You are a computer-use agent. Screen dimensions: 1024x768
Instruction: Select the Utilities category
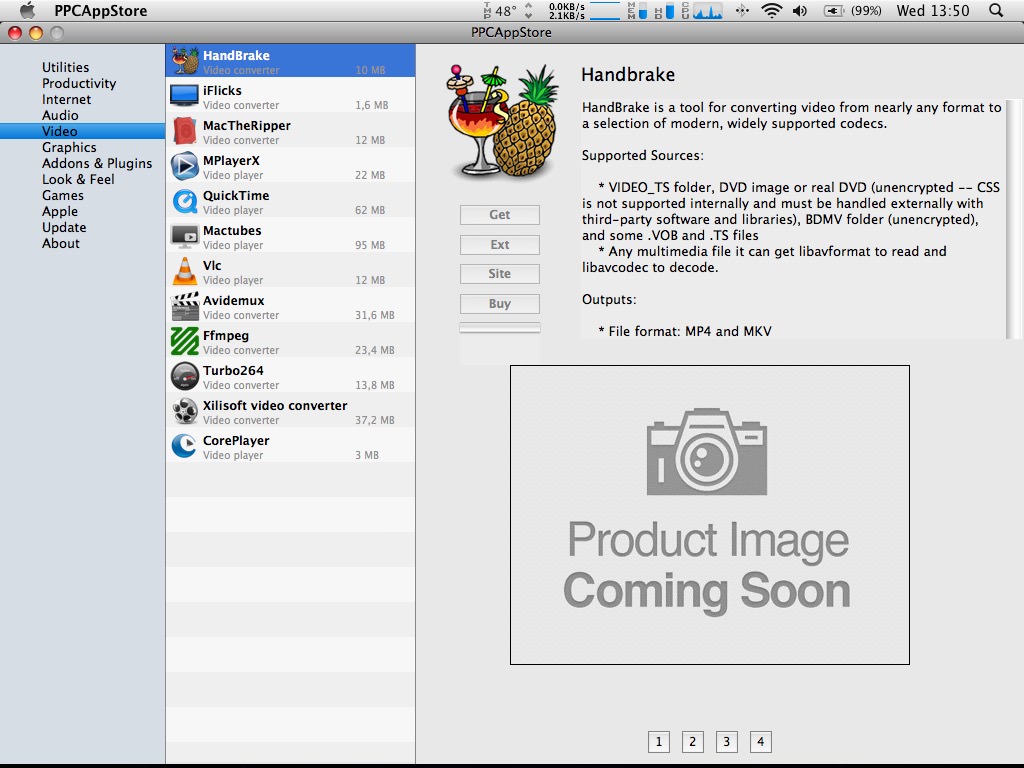click(65, 67)
